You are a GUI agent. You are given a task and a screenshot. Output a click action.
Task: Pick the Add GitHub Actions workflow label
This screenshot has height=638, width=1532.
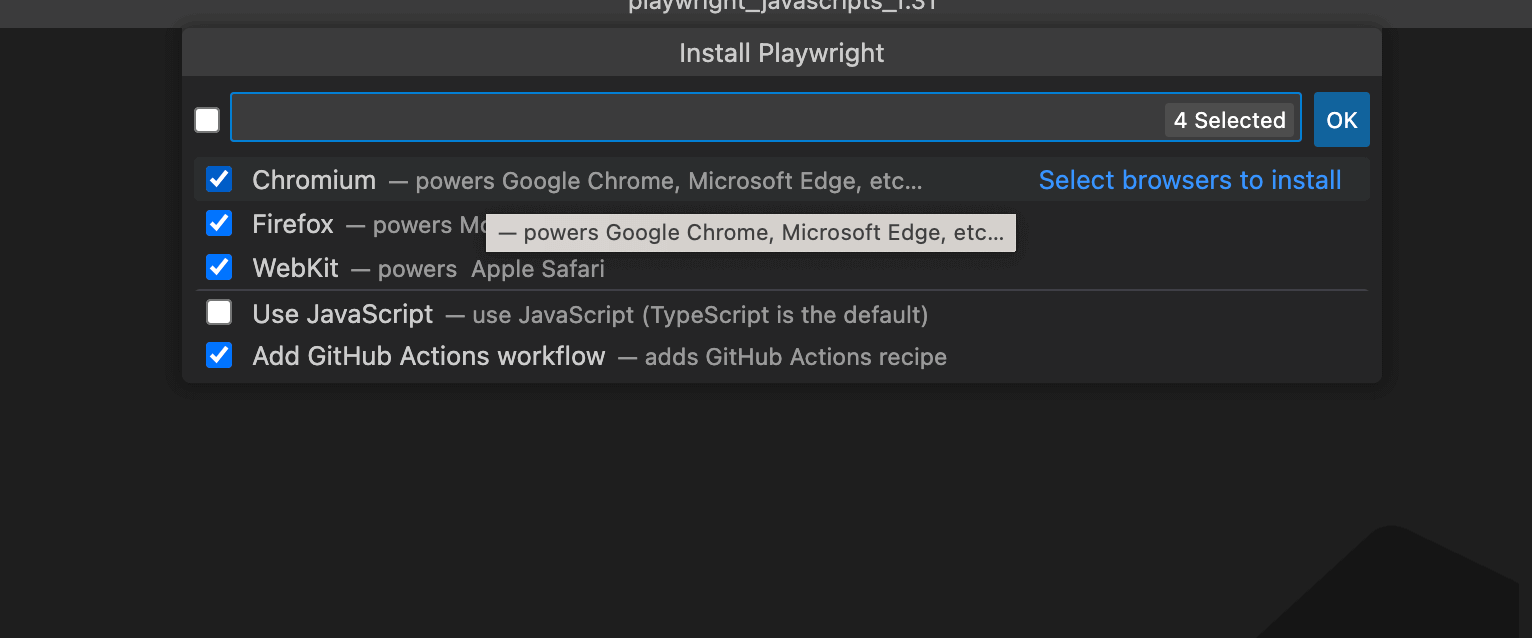pyautogui.click(x=429, y=356)
